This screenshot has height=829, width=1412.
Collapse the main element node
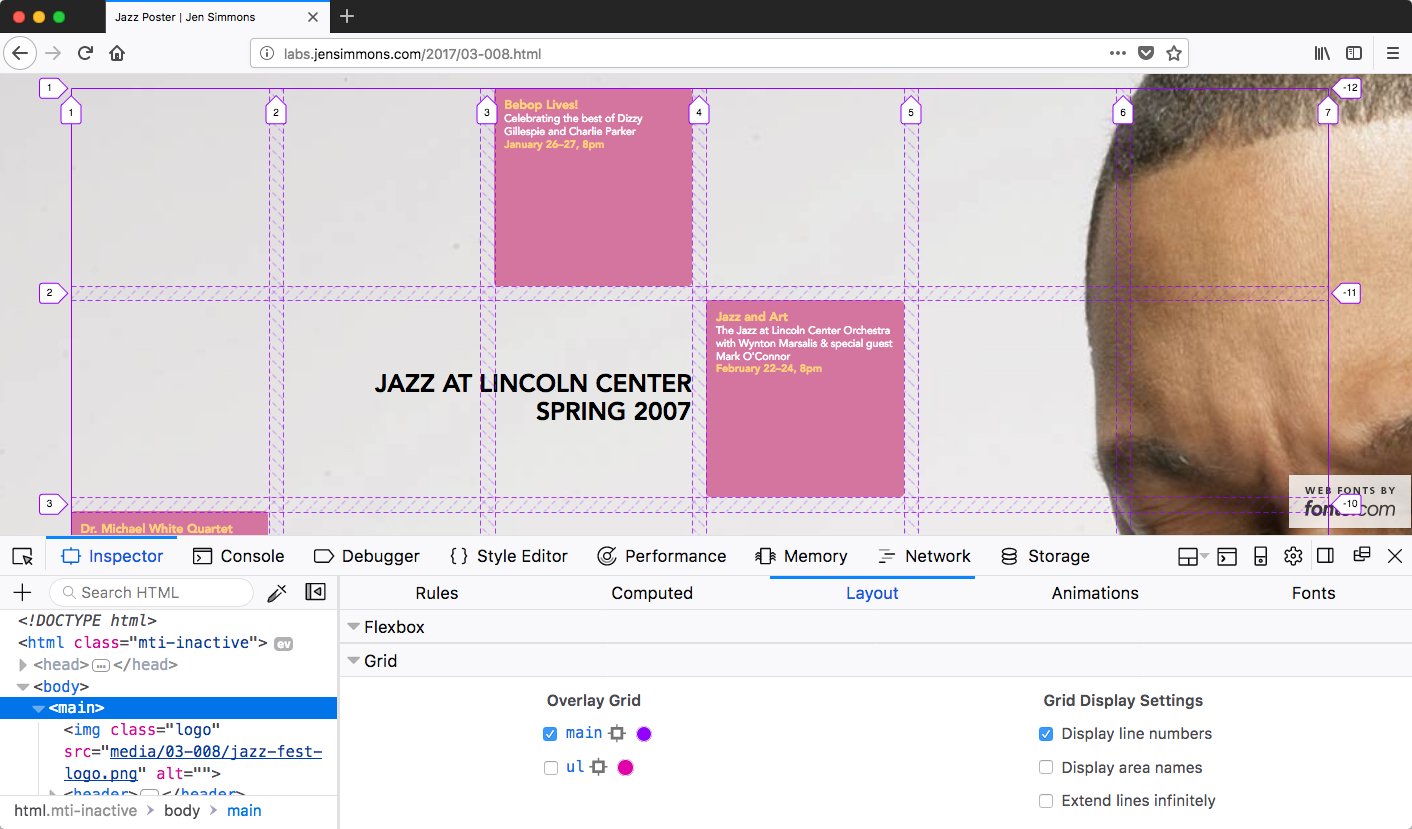click(x=39, y=708)
